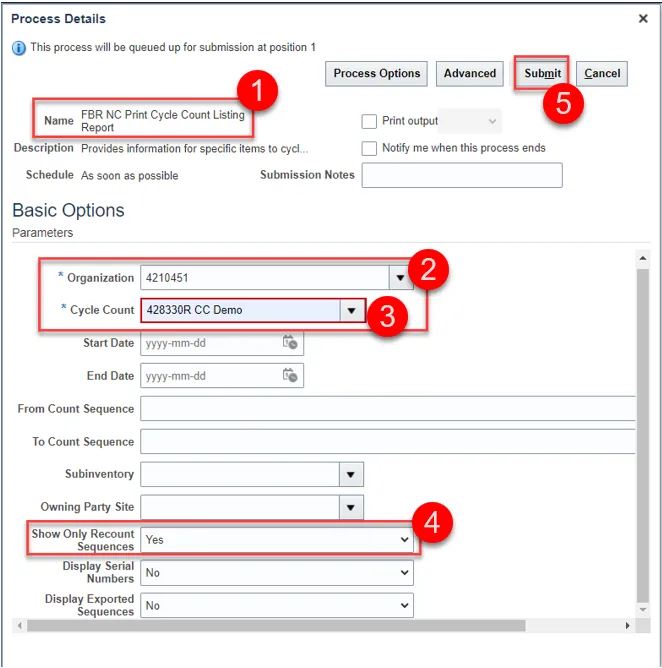
Task: Open the Subinventory dropdown arrow
Action: 351,474
